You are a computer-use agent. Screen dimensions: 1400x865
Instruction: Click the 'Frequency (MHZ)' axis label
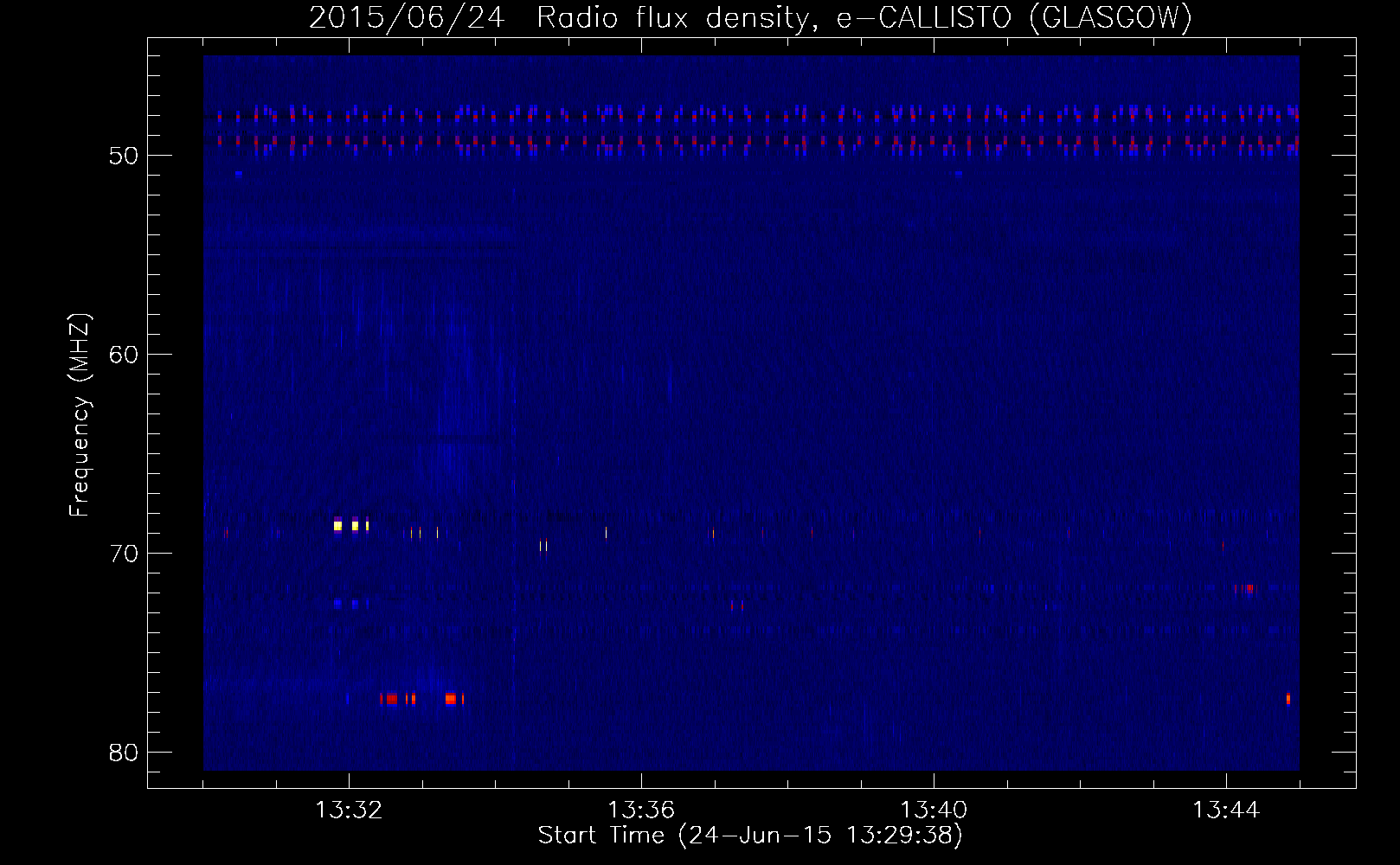pyautogui.click(x=80, y=415)
